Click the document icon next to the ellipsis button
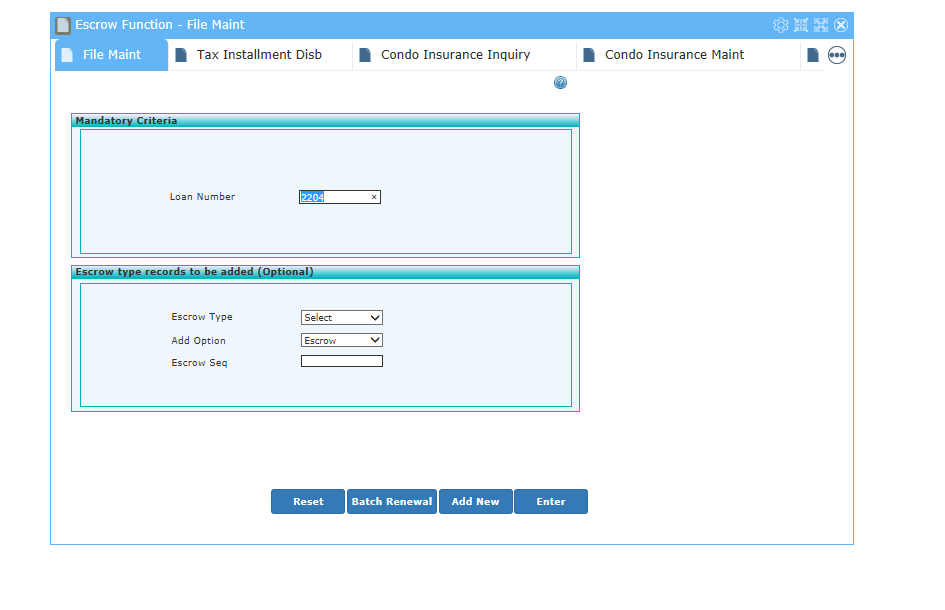Screen dimensions: 945x610 812,55
